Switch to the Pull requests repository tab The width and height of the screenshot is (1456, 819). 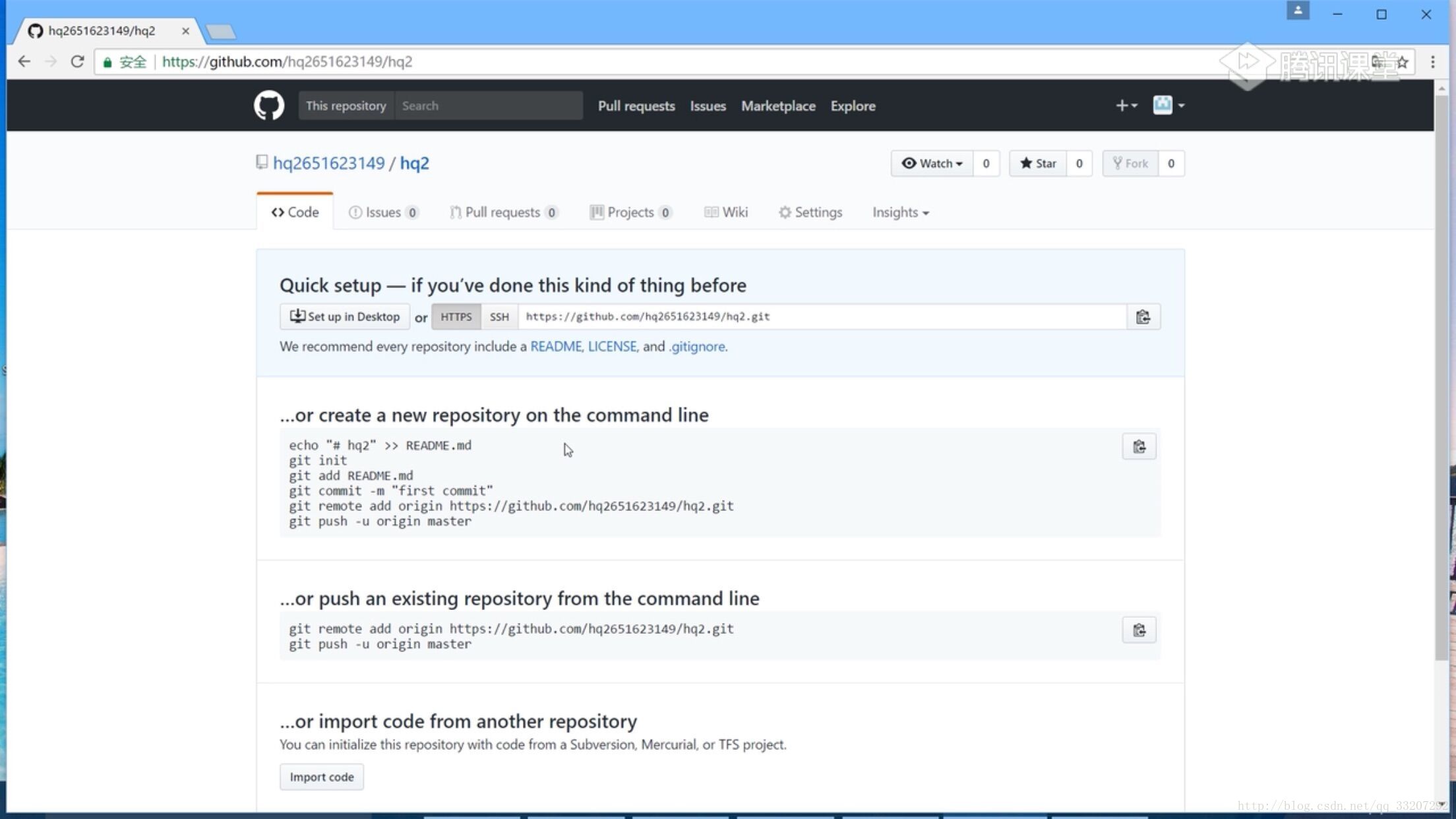click(504, 212)
